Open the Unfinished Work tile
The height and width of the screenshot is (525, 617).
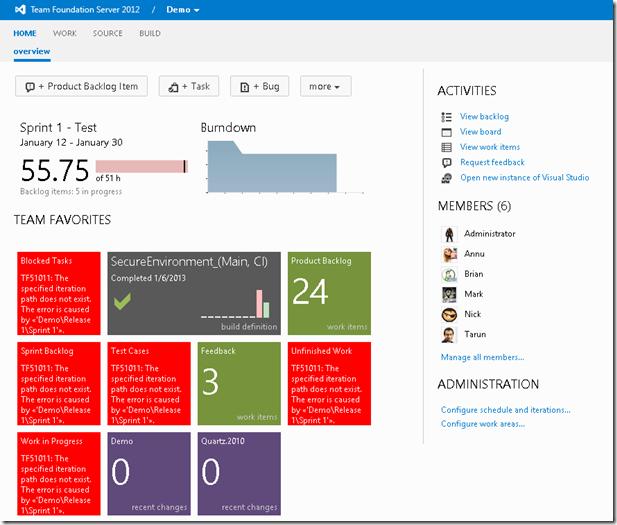point(329,384)
